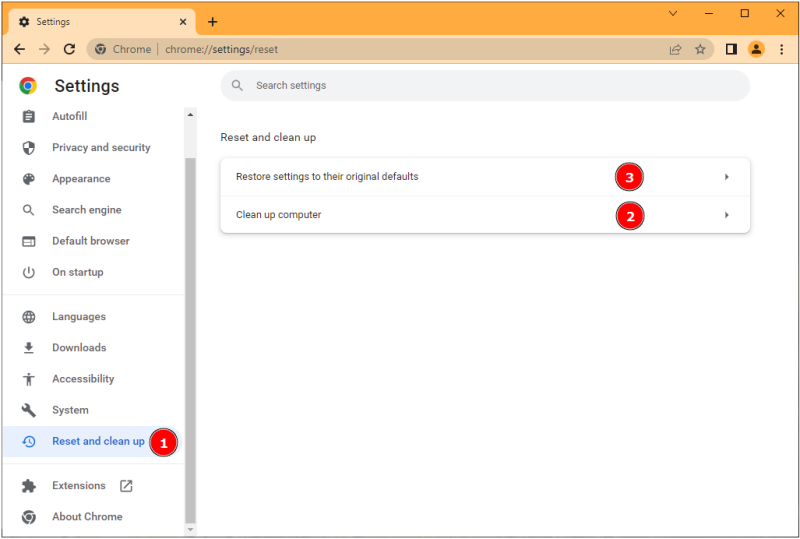The image size is (800, 539).
Task: Click the Accessibility person icon
Action: coord(29,379)
